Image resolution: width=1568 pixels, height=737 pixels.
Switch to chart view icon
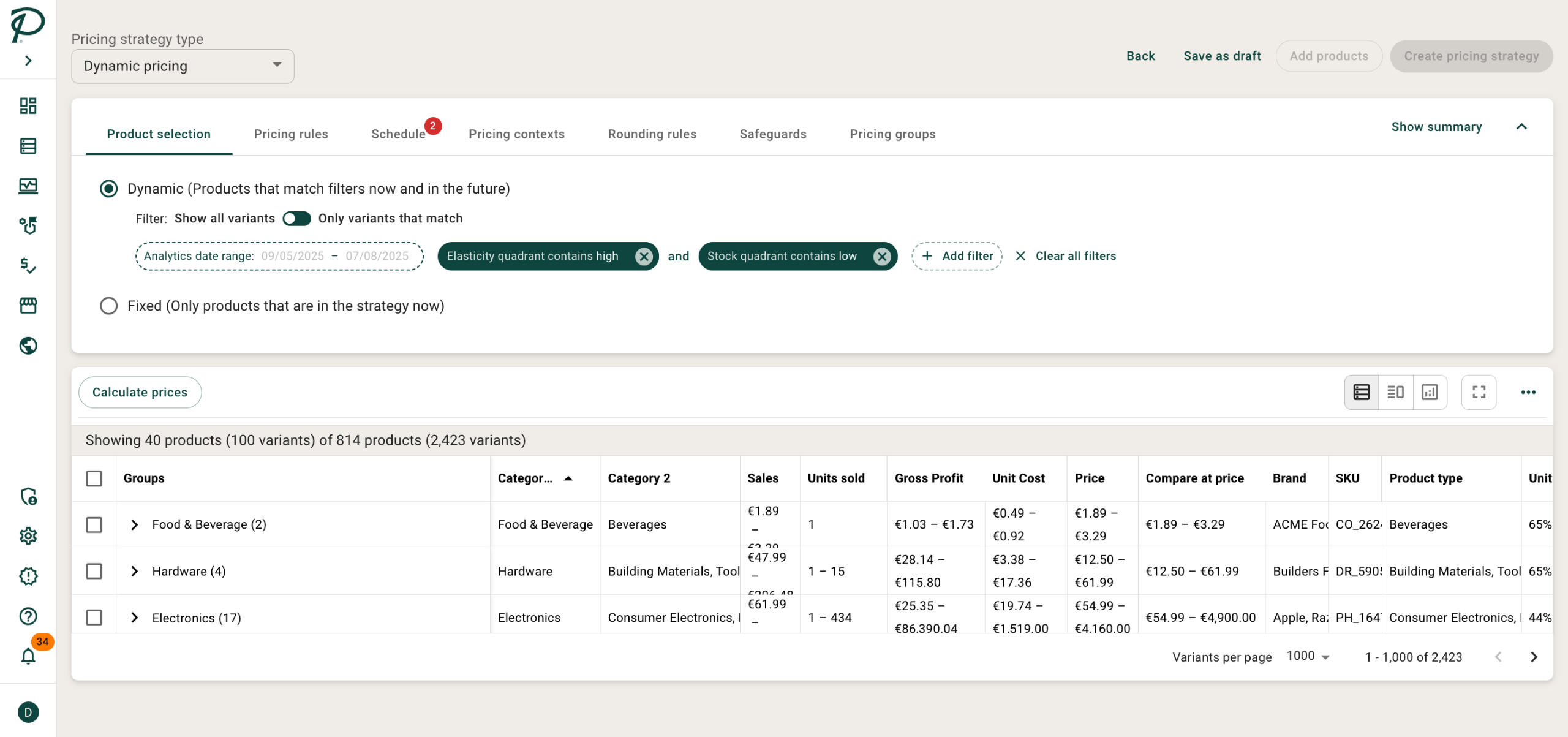coord(1430,392)
